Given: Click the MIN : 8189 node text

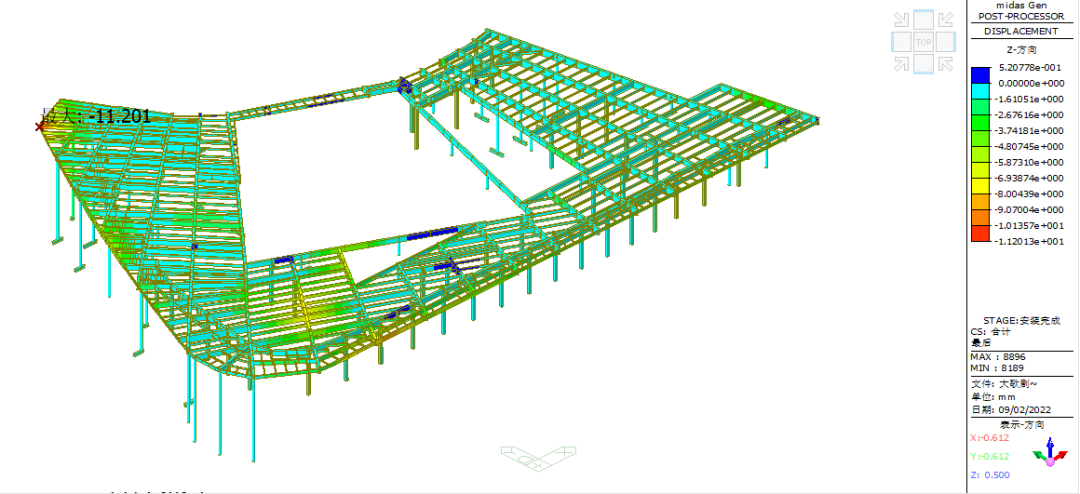Looking at the screenshot, I should pyautogui.click(x=998, y=368).
